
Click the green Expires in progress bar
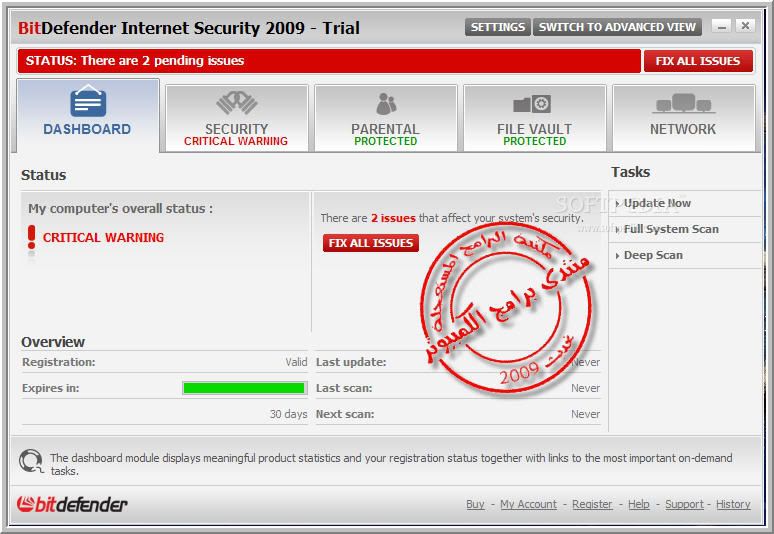click(x=244, y=388)
